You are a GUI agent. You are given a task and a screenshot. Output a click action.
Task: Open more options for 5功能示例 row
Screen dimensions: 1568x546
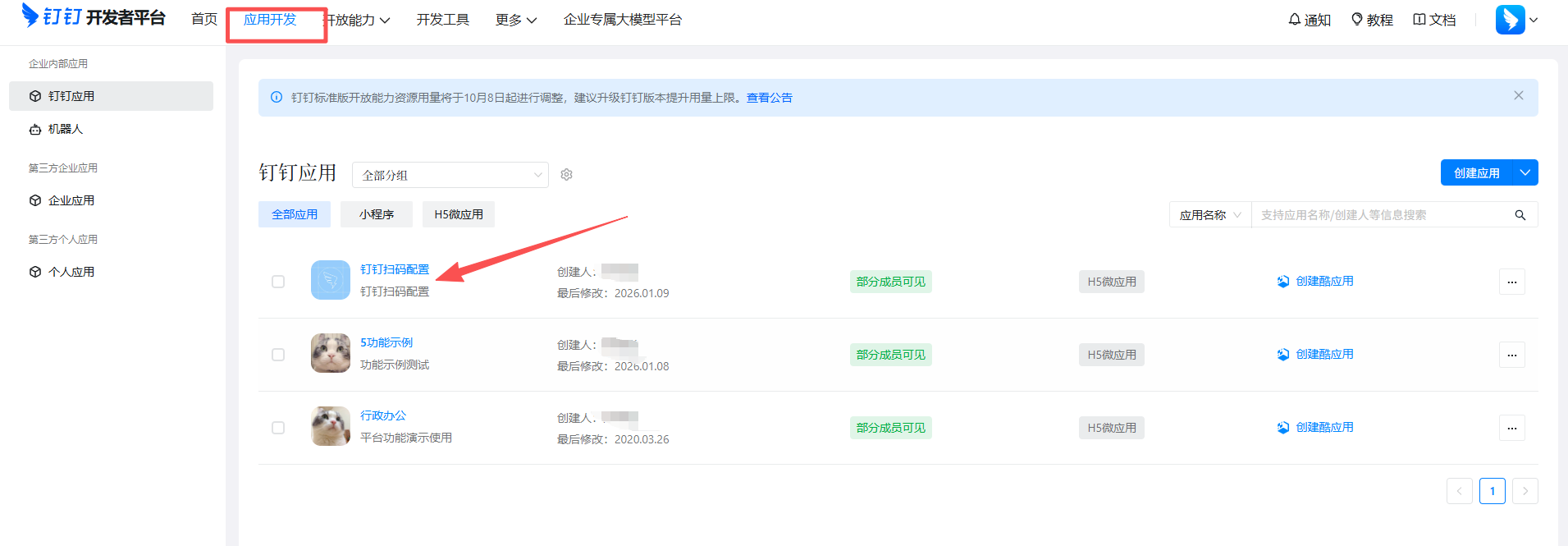(x=1511, y=355)
